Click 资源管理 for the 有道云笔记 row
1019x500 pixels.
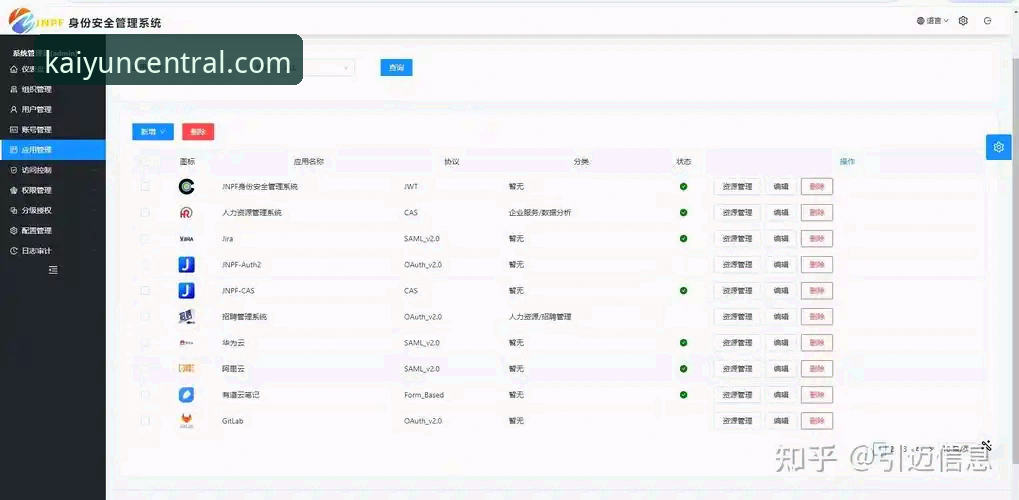point(737,395)
